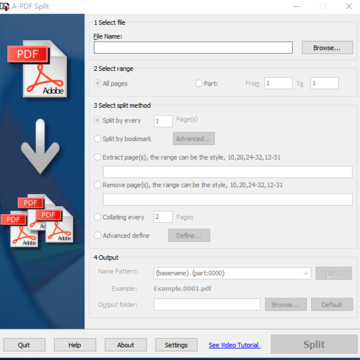Click the Quit button

pyautogui.click(x=24, y=345)
